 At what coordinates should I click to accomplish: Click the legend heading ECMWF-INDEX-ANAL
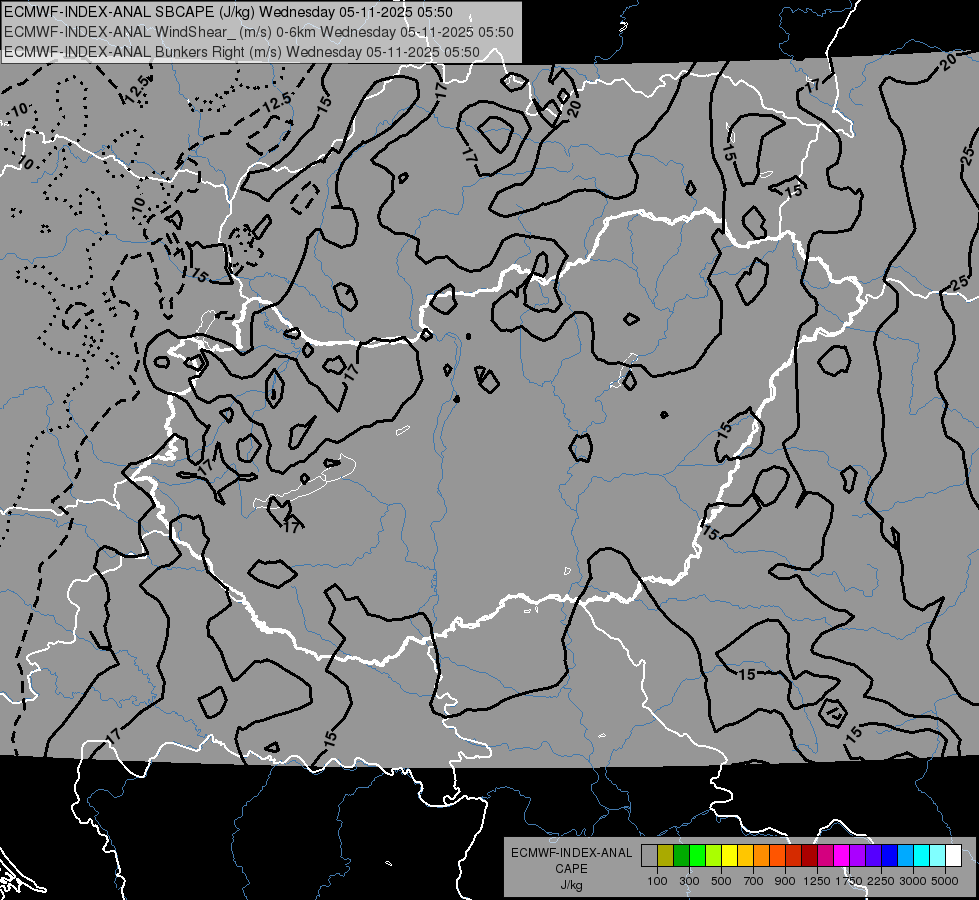click(571, 853)
